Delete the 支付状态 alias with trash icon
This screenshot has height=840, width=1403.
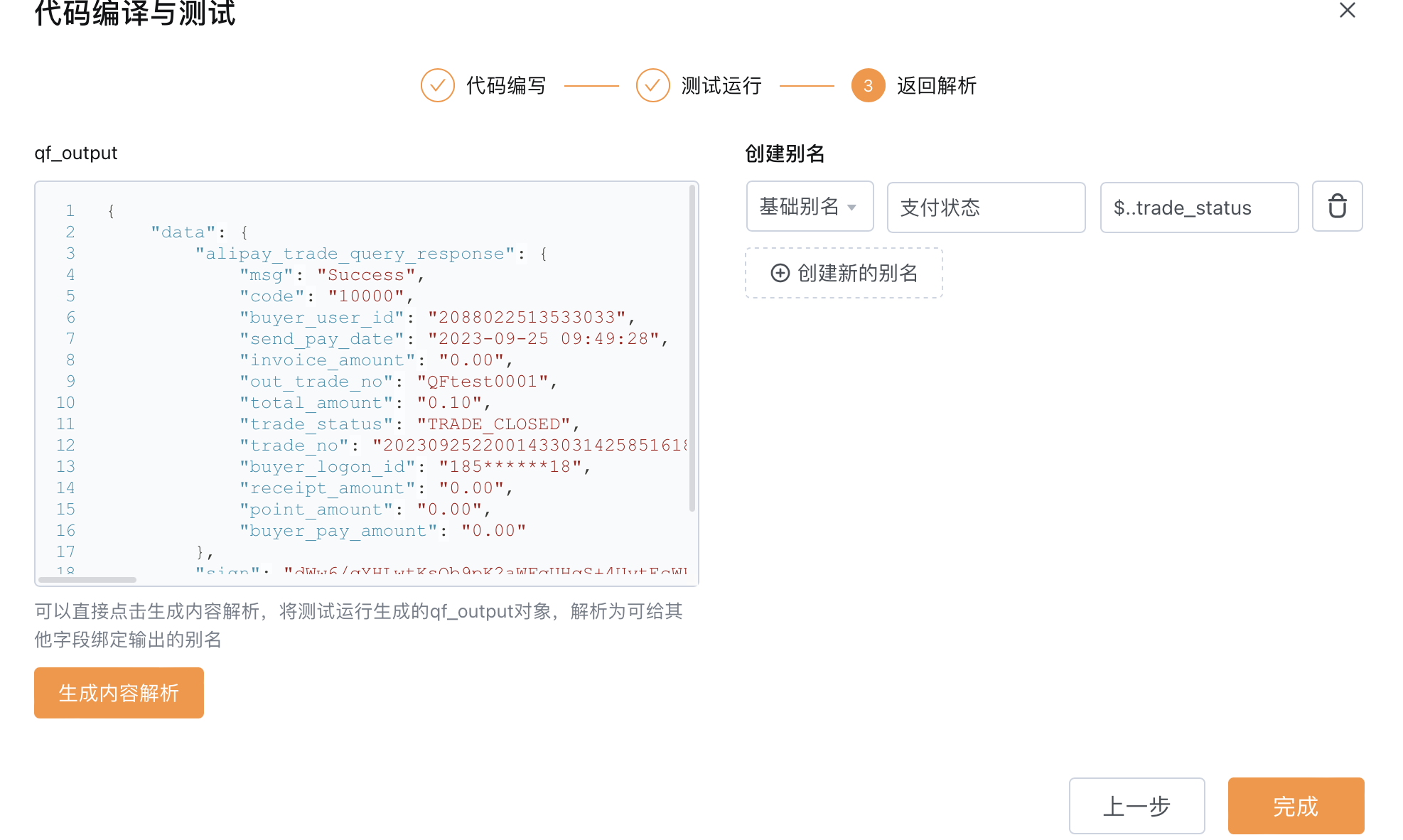[x=1337, y=207]
